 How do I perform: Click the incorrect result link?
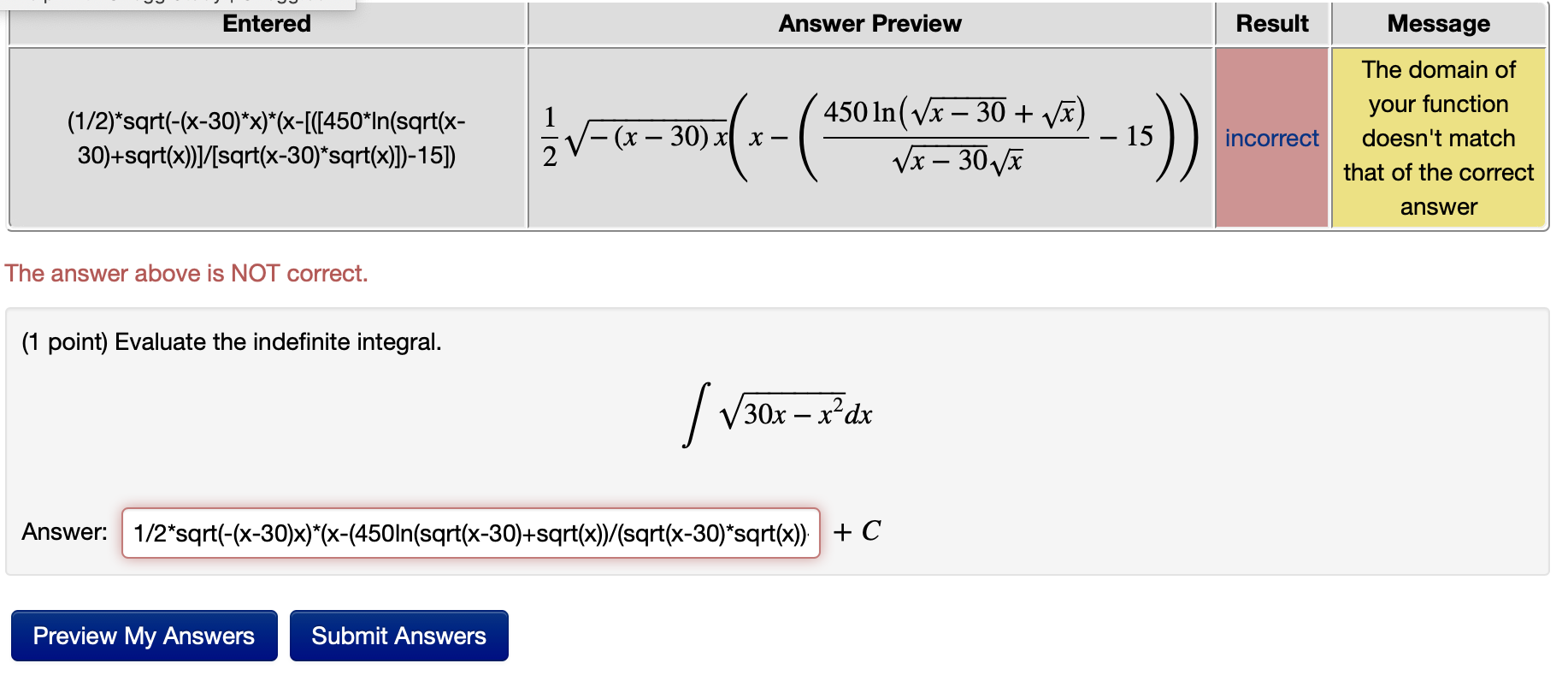click(x=1271, y=139)
